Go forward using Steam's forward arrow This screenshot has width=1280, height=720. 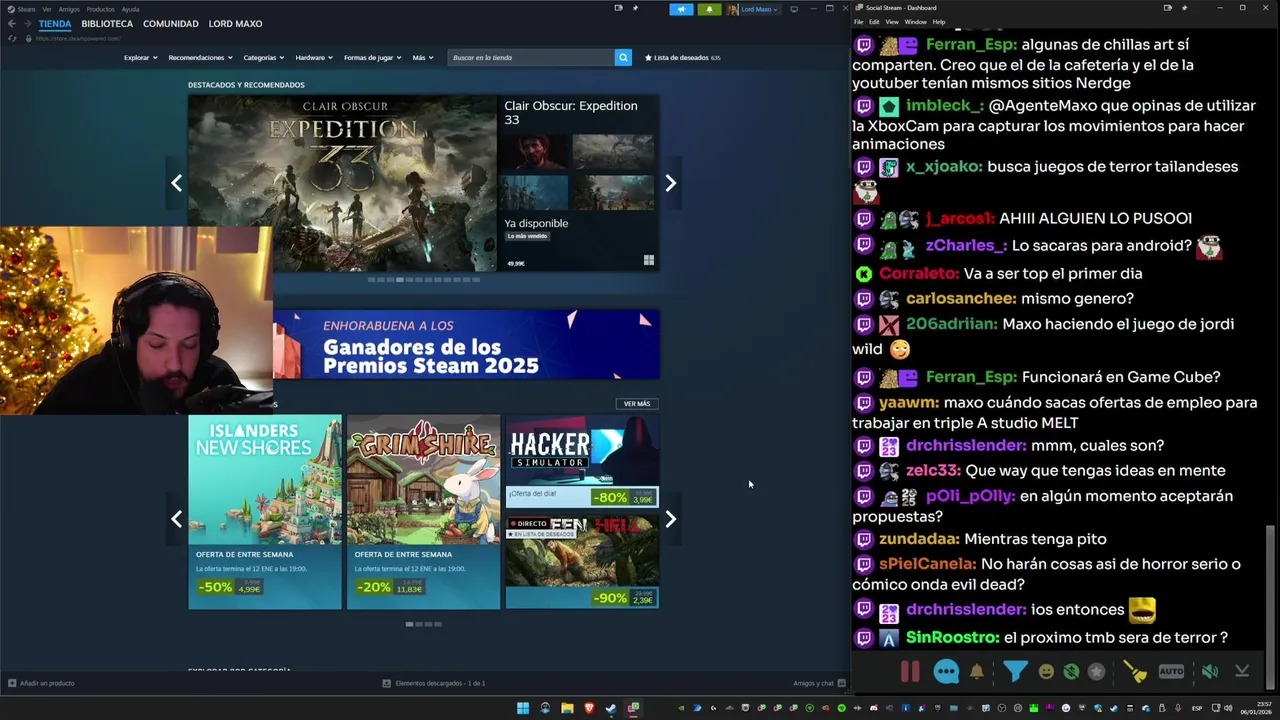(26, 24)
